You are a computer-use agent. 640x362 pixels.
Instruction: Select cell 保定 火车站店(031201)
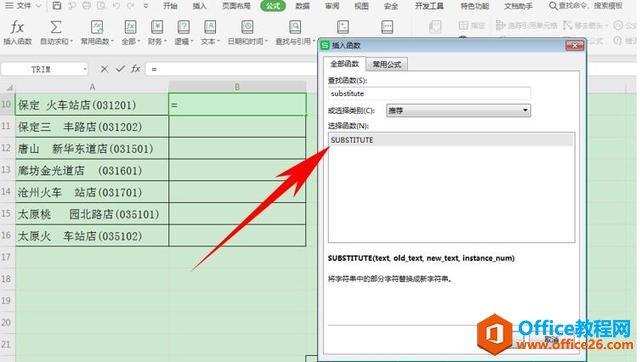point(92,105)
